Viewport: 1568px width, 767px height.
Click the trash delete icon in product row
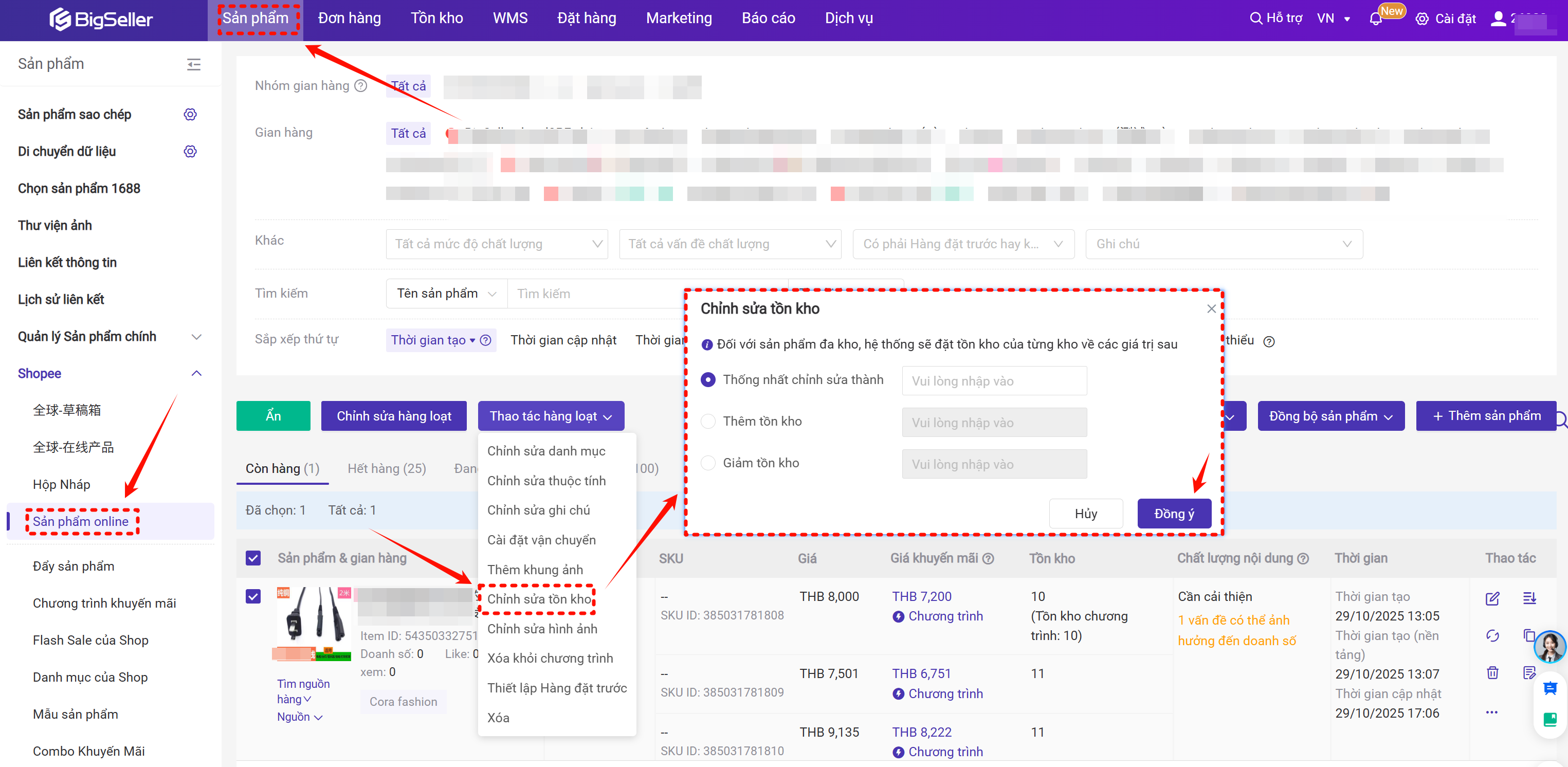point(1492,672)
